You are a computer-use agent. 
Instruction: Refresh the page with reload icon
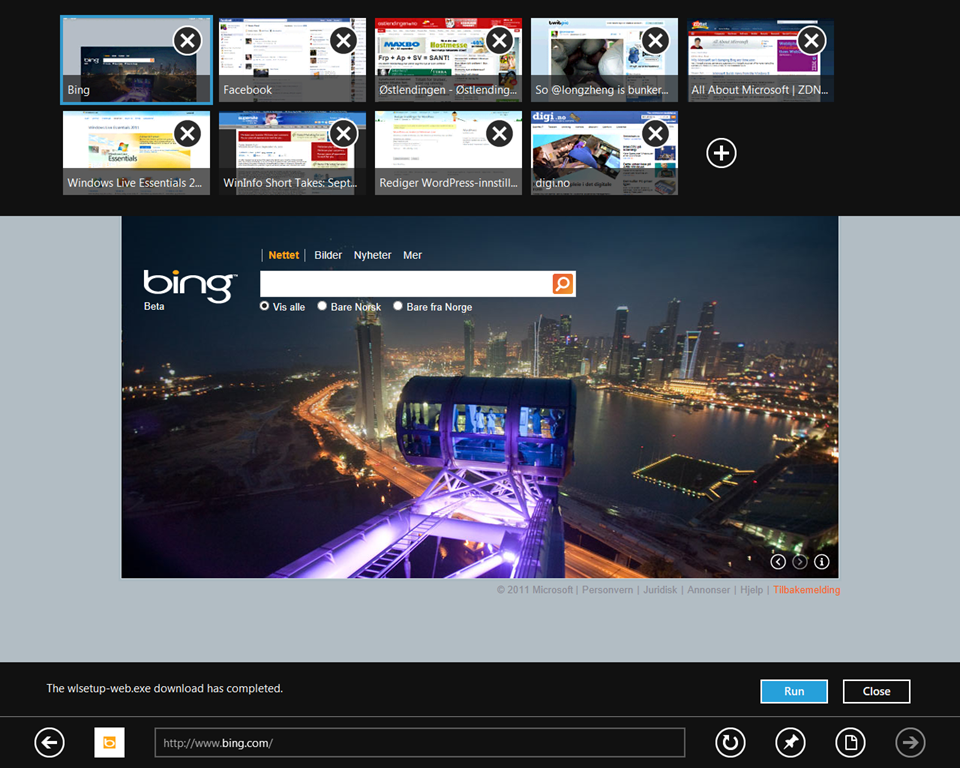[730, 743]
